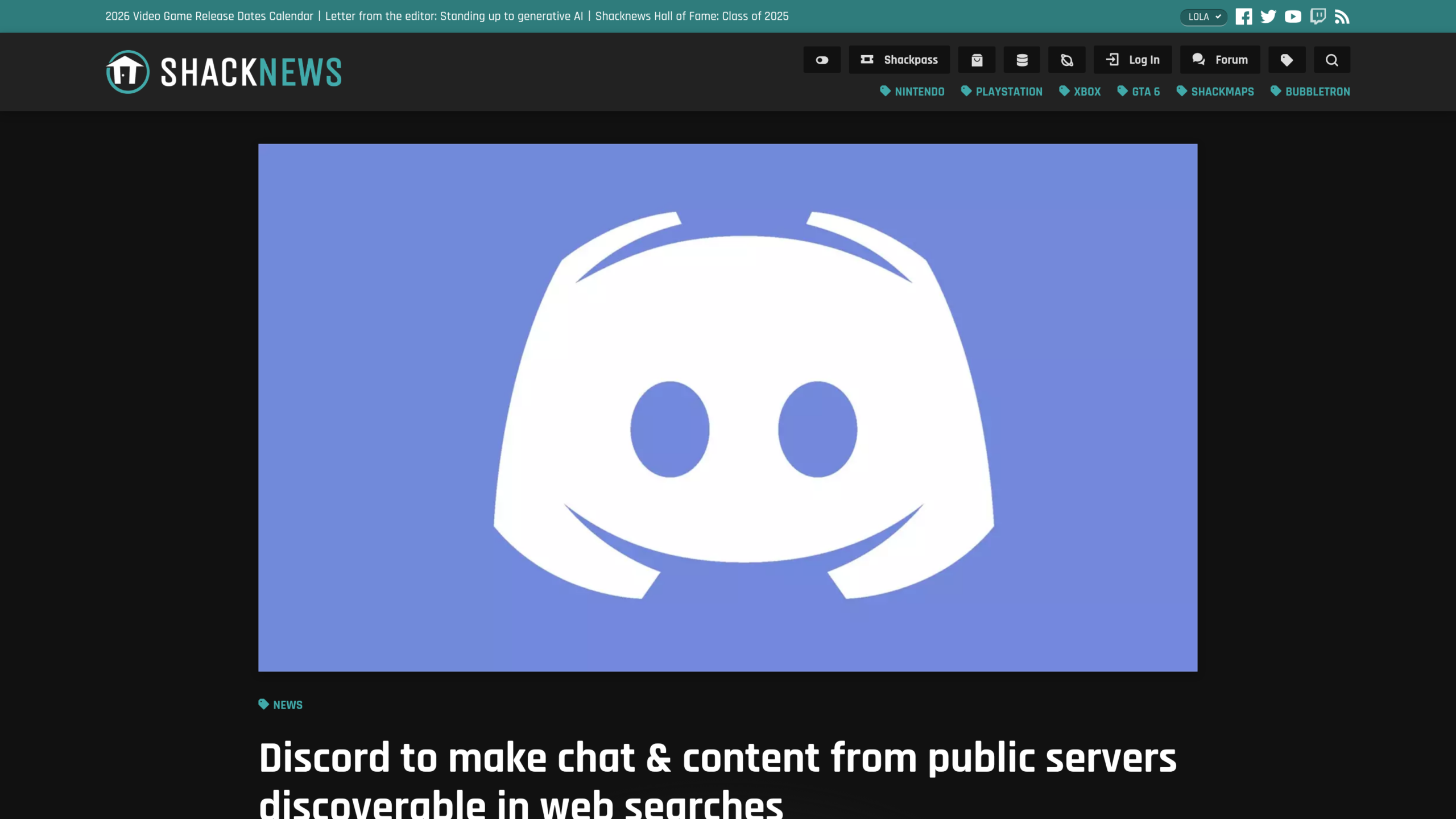Open the Twitch channel icon
The image size is (1456, 819).
(x=1318, y=16)
